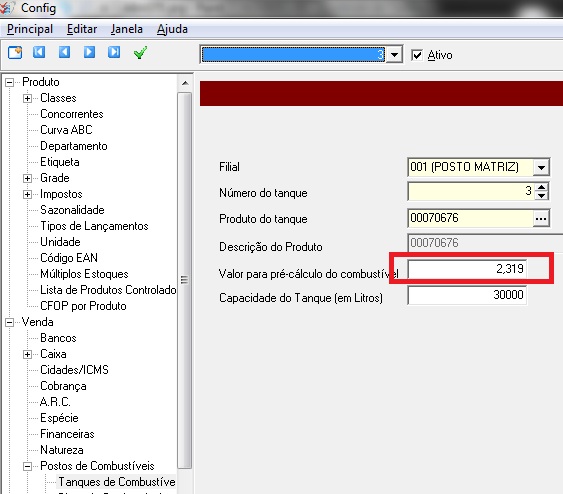Select Departamento in the tree
This screenshot has width=563, height=494.
[x=74, y=146]
